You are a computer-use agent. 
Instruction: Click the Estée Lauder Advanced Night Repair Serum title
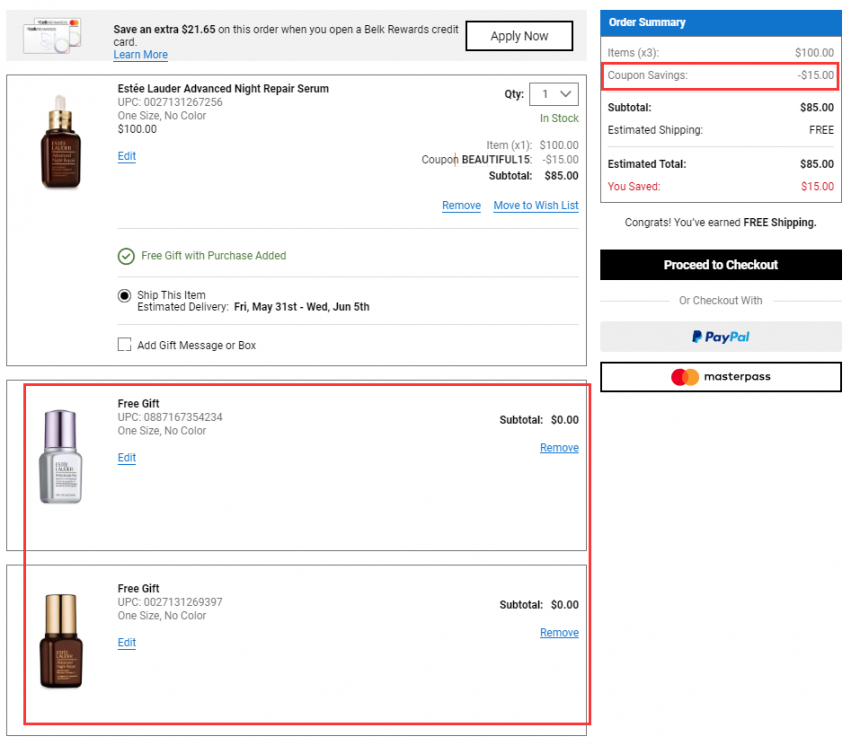223,89
